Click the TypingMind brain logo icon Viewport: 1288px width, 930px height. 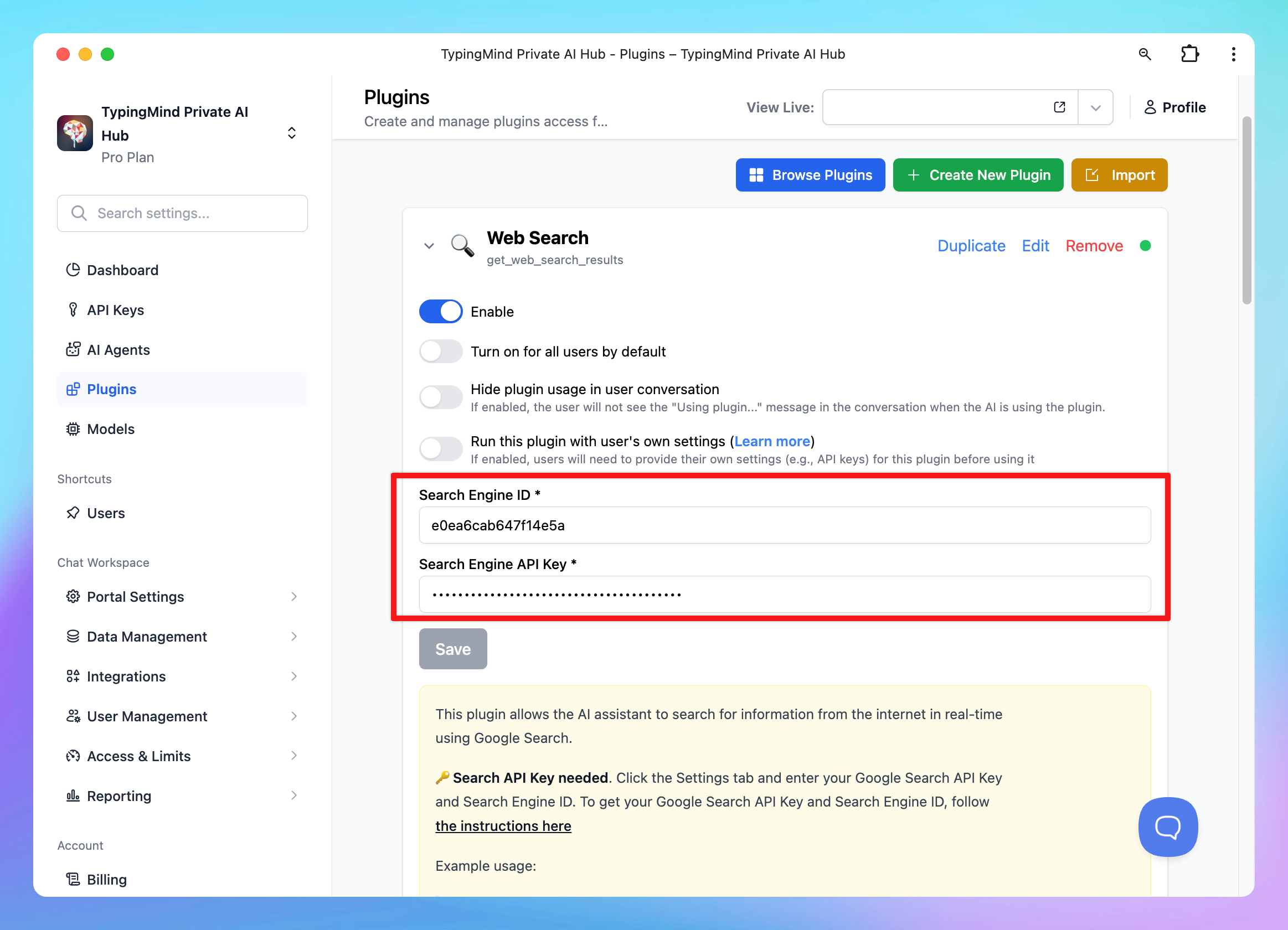click(74, 133)
